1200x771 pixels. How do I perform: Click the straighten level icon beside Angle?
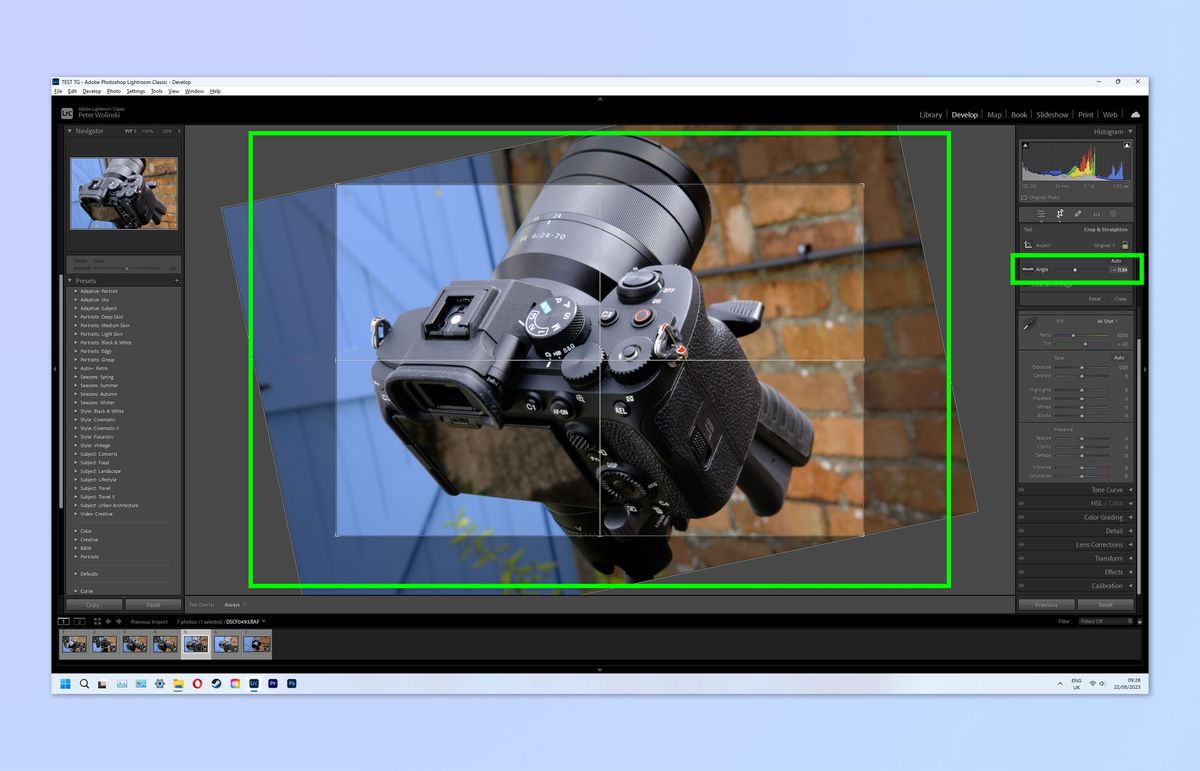[x=1028, y=269]
